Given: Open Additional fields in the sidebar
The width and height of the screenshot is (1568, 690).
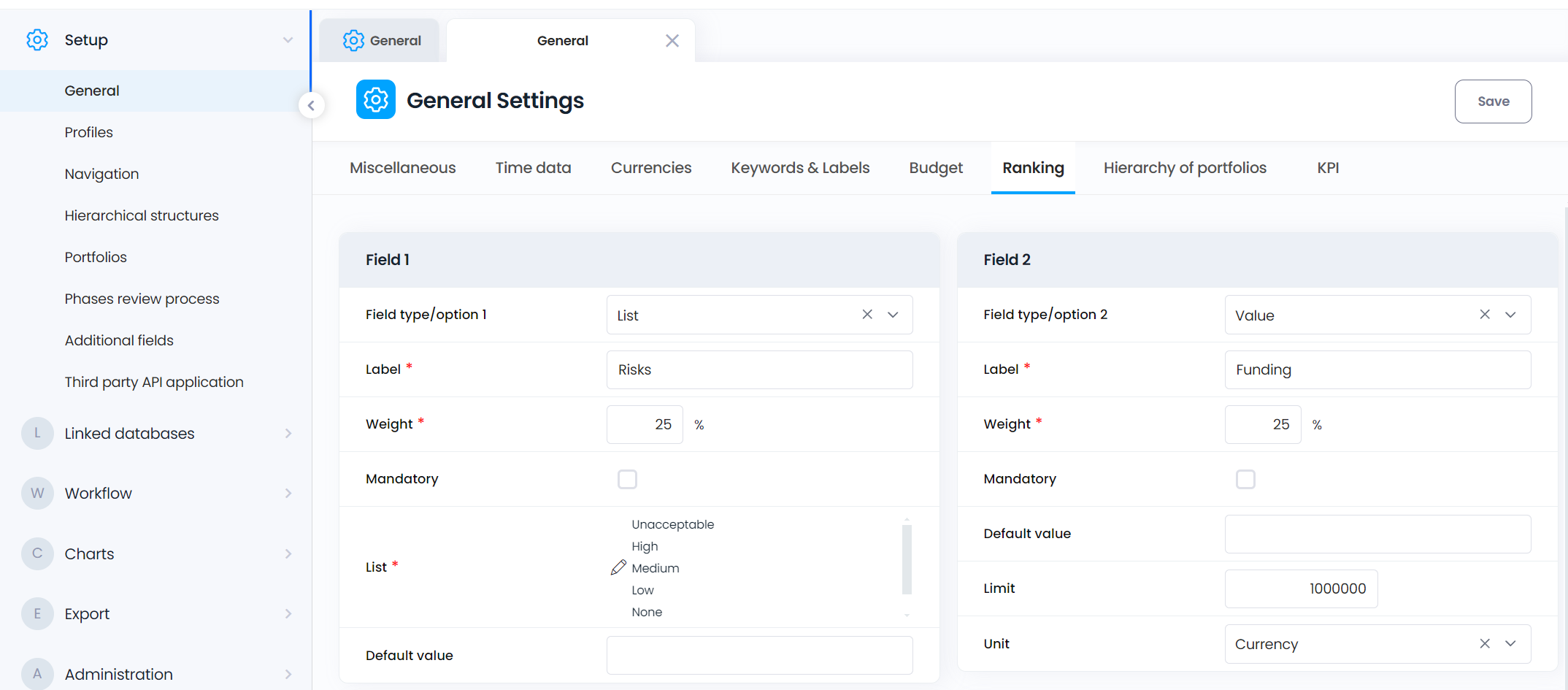Looking at the screenshot, I should (x=119, y=340).
